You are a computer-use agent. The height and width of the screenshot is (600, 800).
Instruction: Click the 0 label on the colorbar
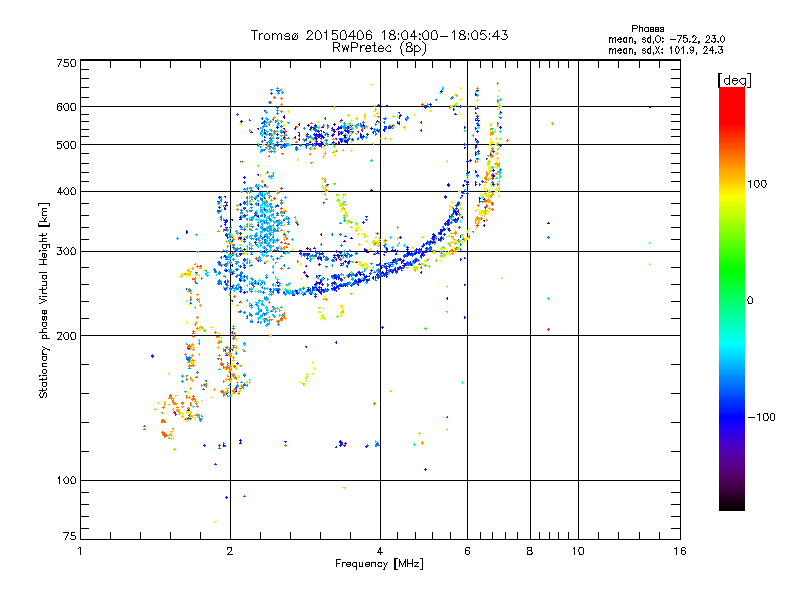[750, 301]
